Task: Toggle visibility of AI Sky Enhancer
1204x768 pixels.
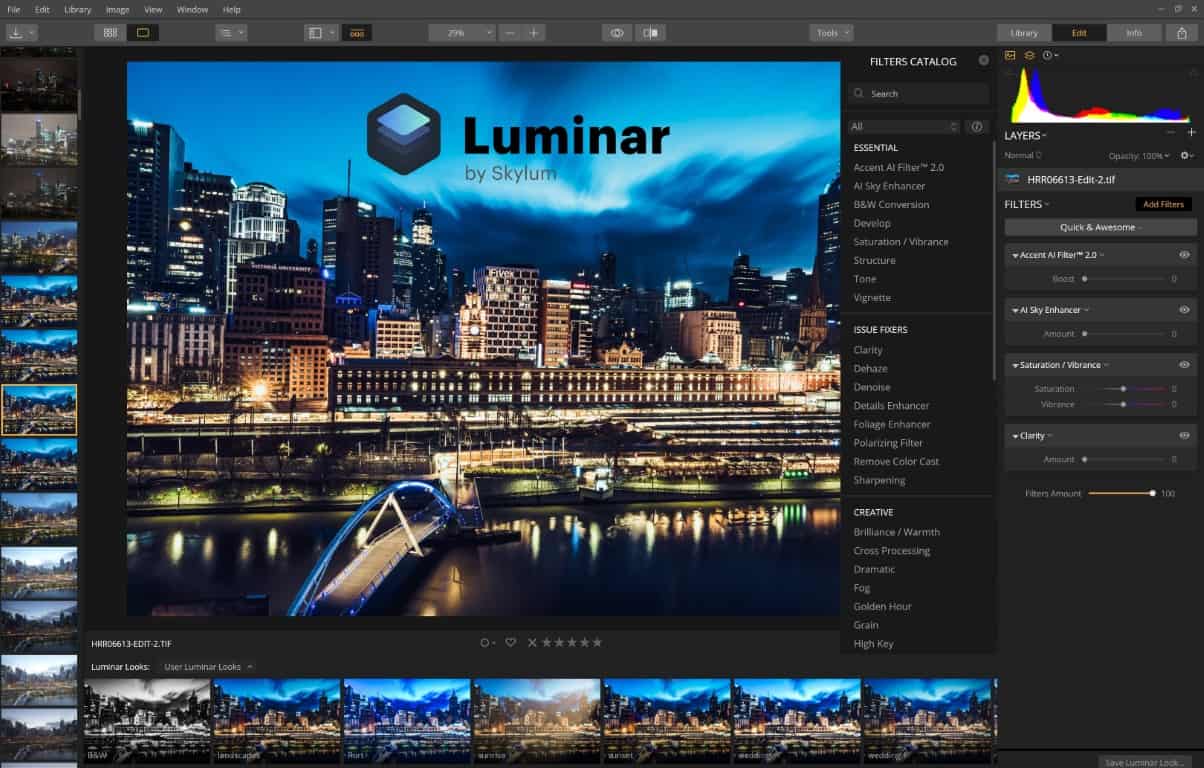Action: (x=1184, y=311)
